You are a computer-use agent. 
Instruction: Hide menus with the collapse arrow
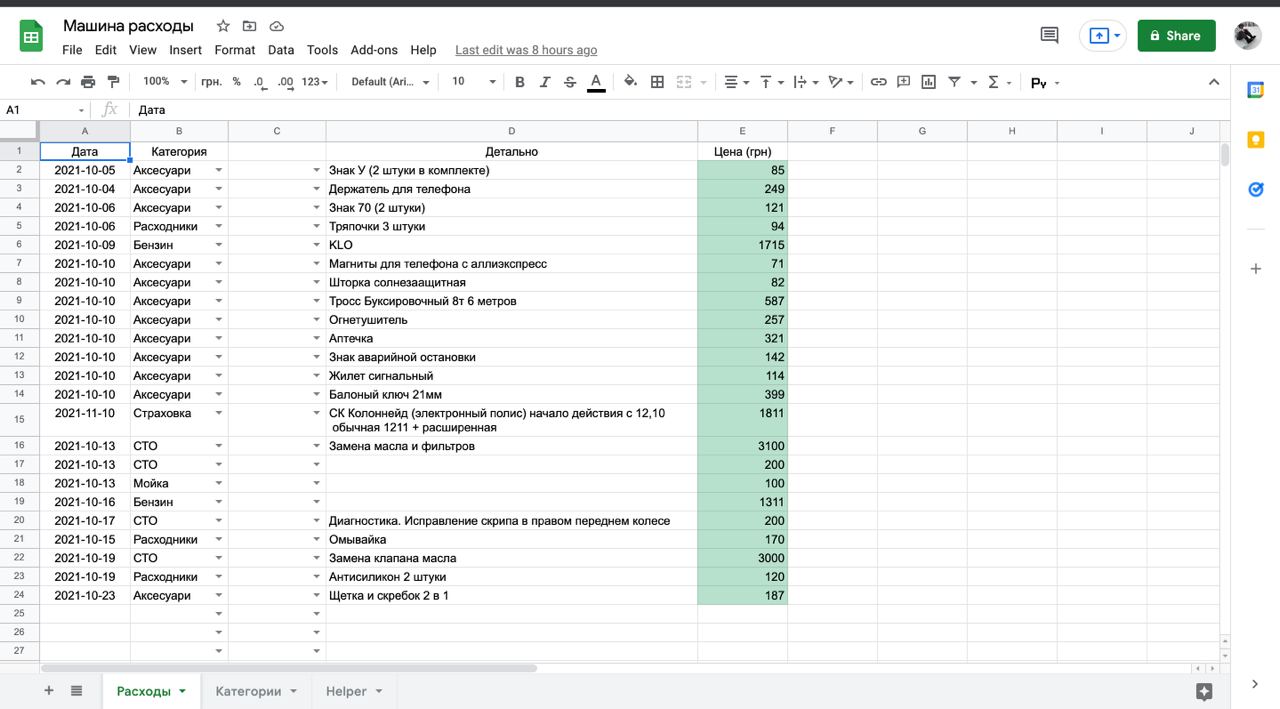coord(1214,82)
